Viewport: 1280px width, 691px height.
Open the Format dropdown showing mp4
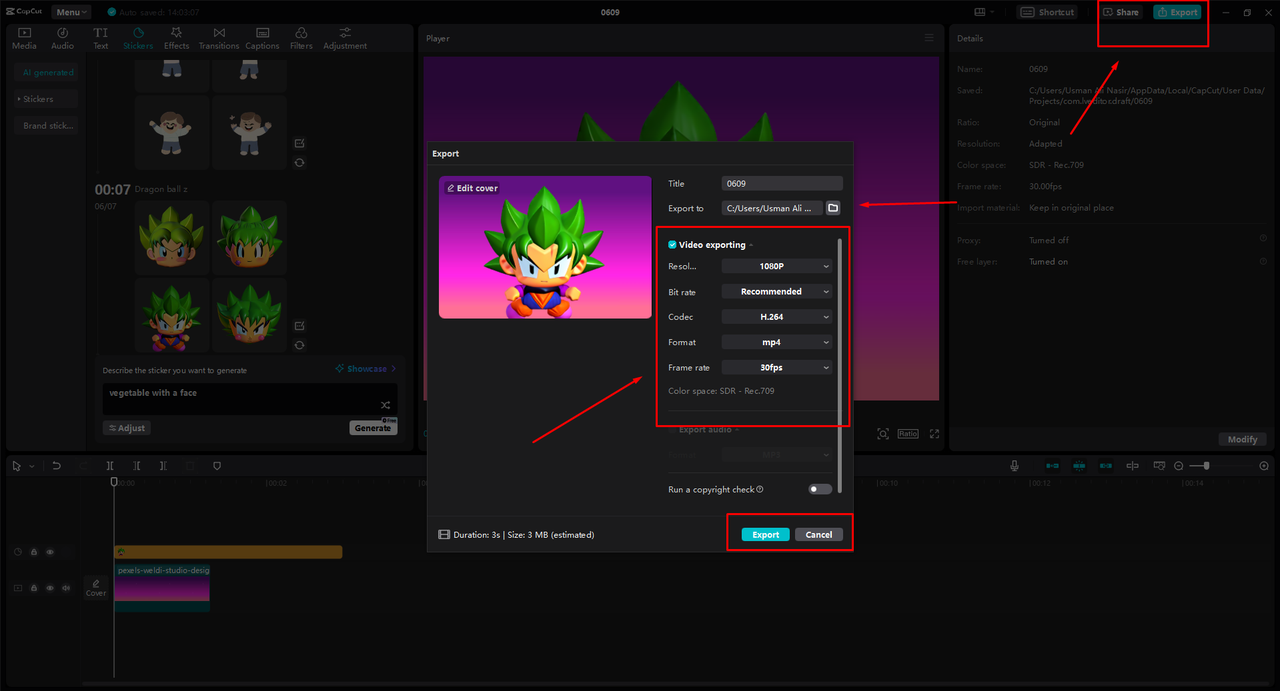pyautogui.click(x=776, y=342)
